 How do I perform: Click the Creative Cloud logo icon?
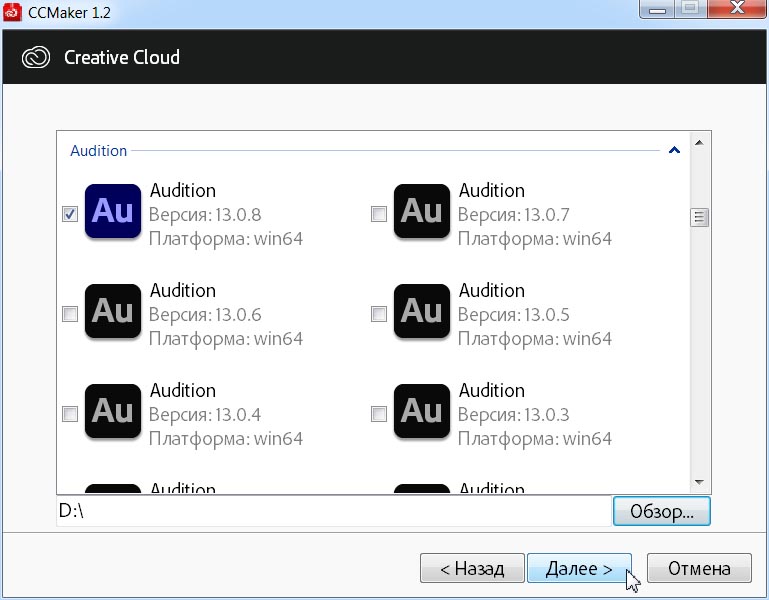36,57
